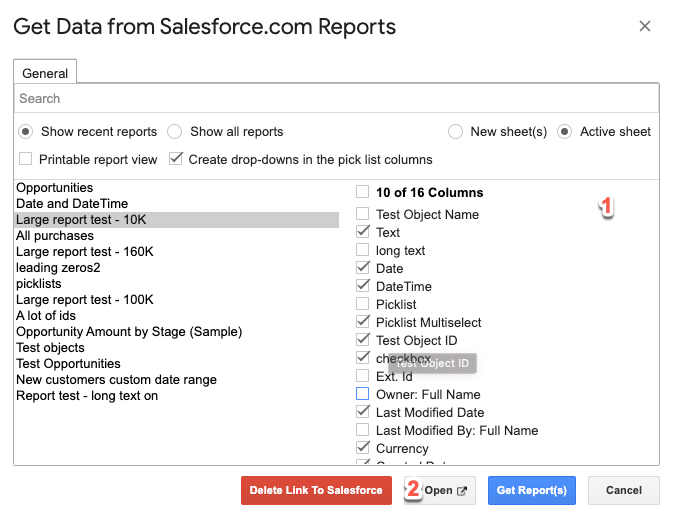Screen dimensions: 678x522
Task: Select Large report test - 100K
Action: [x=176, y=300]
